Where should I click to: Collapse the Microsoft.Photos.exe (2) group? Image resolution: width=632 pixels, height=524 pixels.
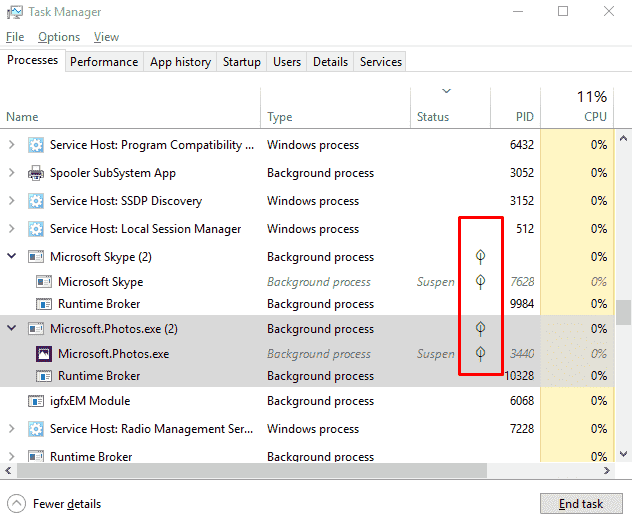(12, 329)
